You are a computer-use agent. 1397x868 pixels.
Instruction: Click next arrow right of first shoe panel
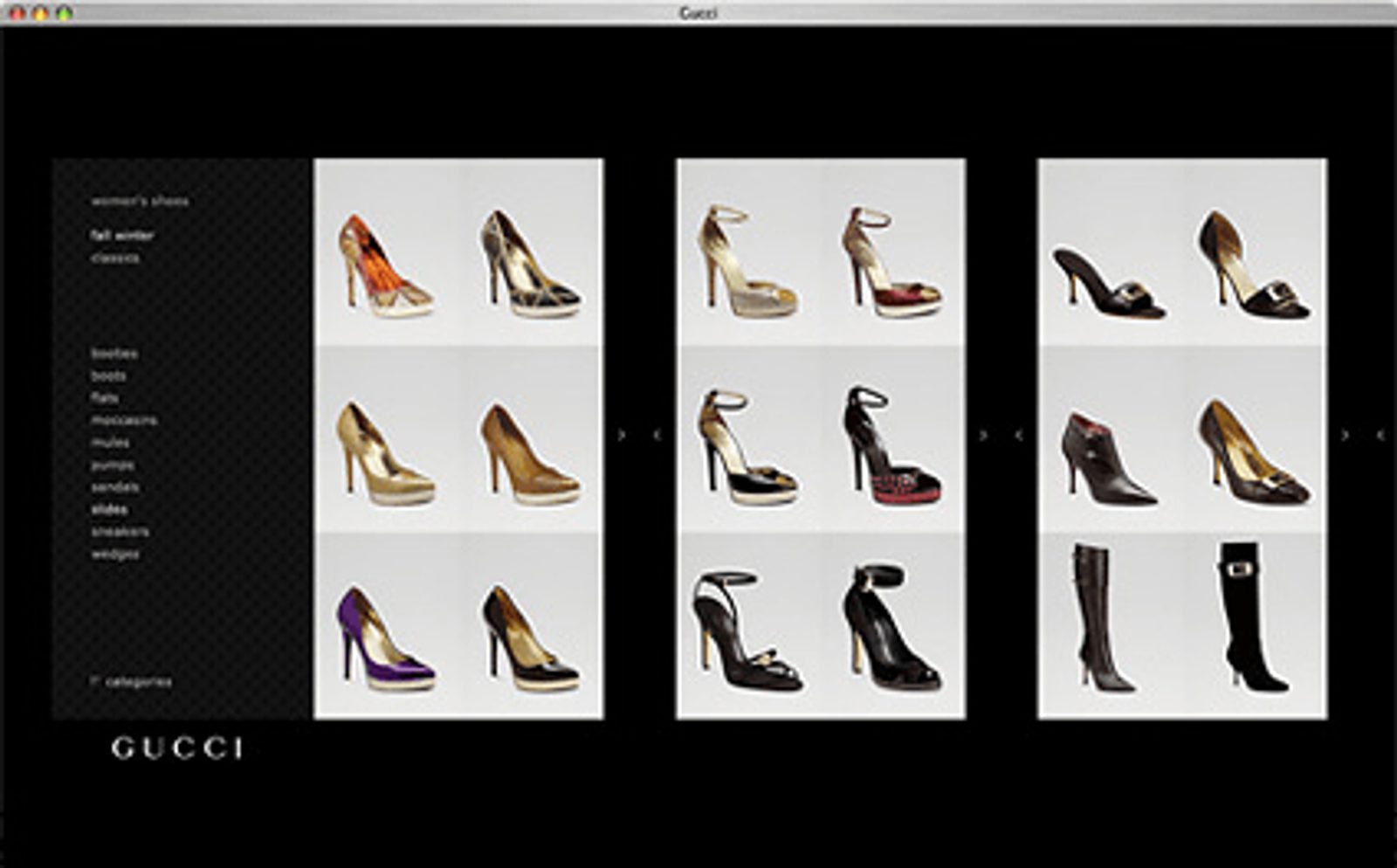(622, 434)
